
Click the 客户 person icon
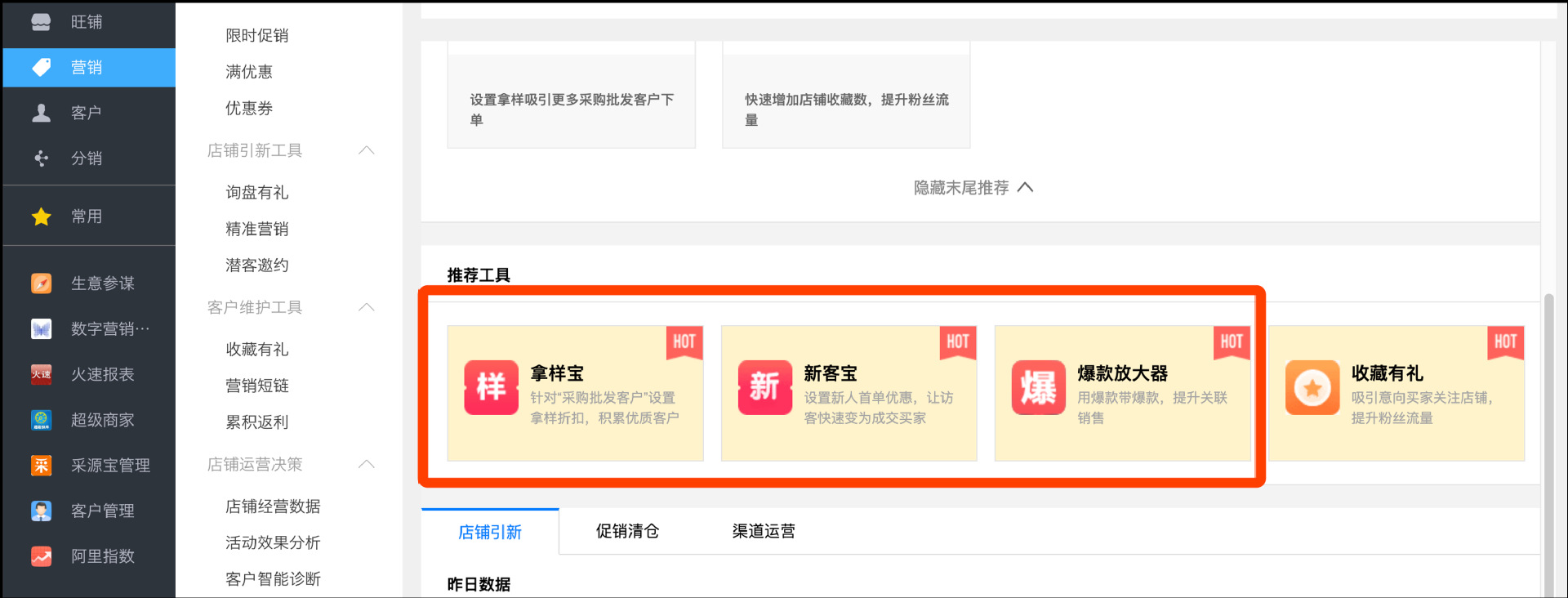[41, 113]
